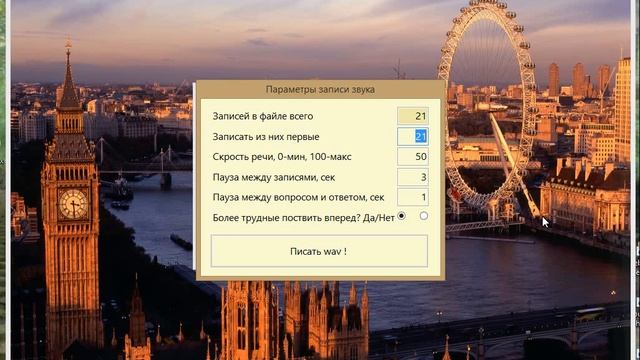Select the 'Нет' radio button for harder items first
The image size is (640, 360).
[x=424, y=216]
